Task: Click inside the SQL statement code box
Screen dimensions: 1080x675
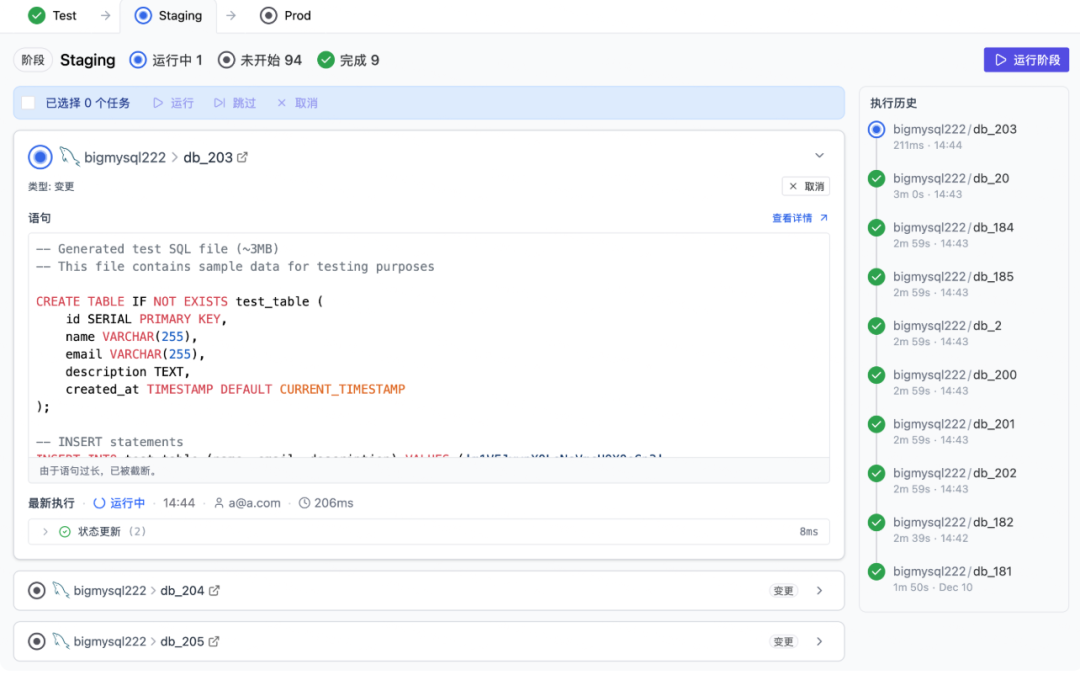Action: tap(428, 345)
